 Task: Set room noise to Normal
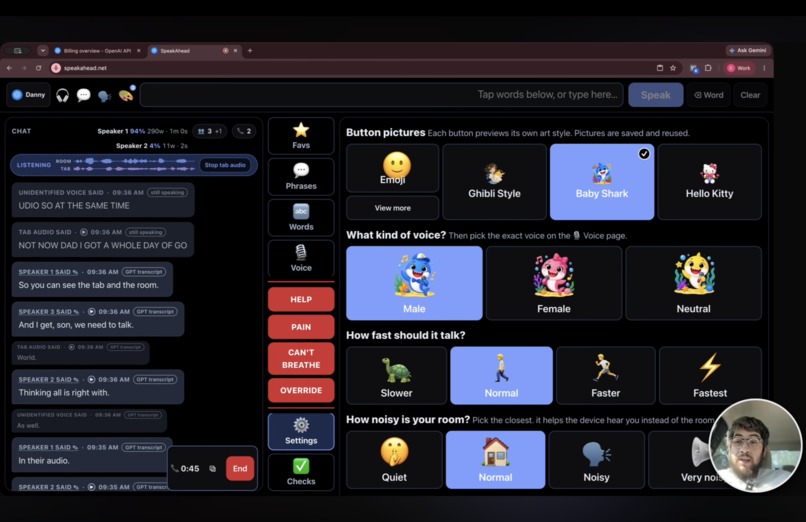click(x=495, y=460)
